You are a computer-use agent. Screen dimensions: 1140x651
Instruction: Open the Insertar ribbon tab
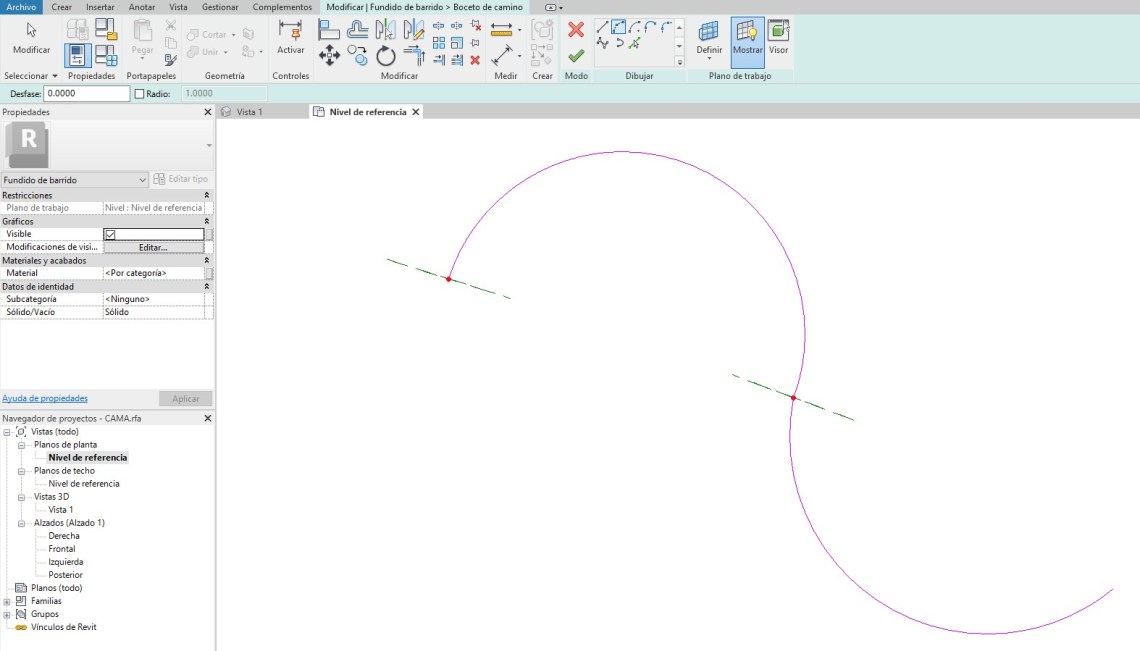coord(100,7)
